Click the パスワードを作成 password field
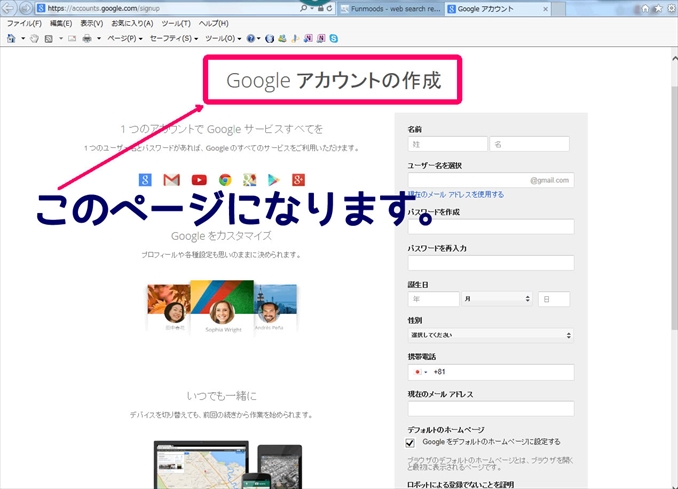The image size is (678, 489). tap(491, 227)
